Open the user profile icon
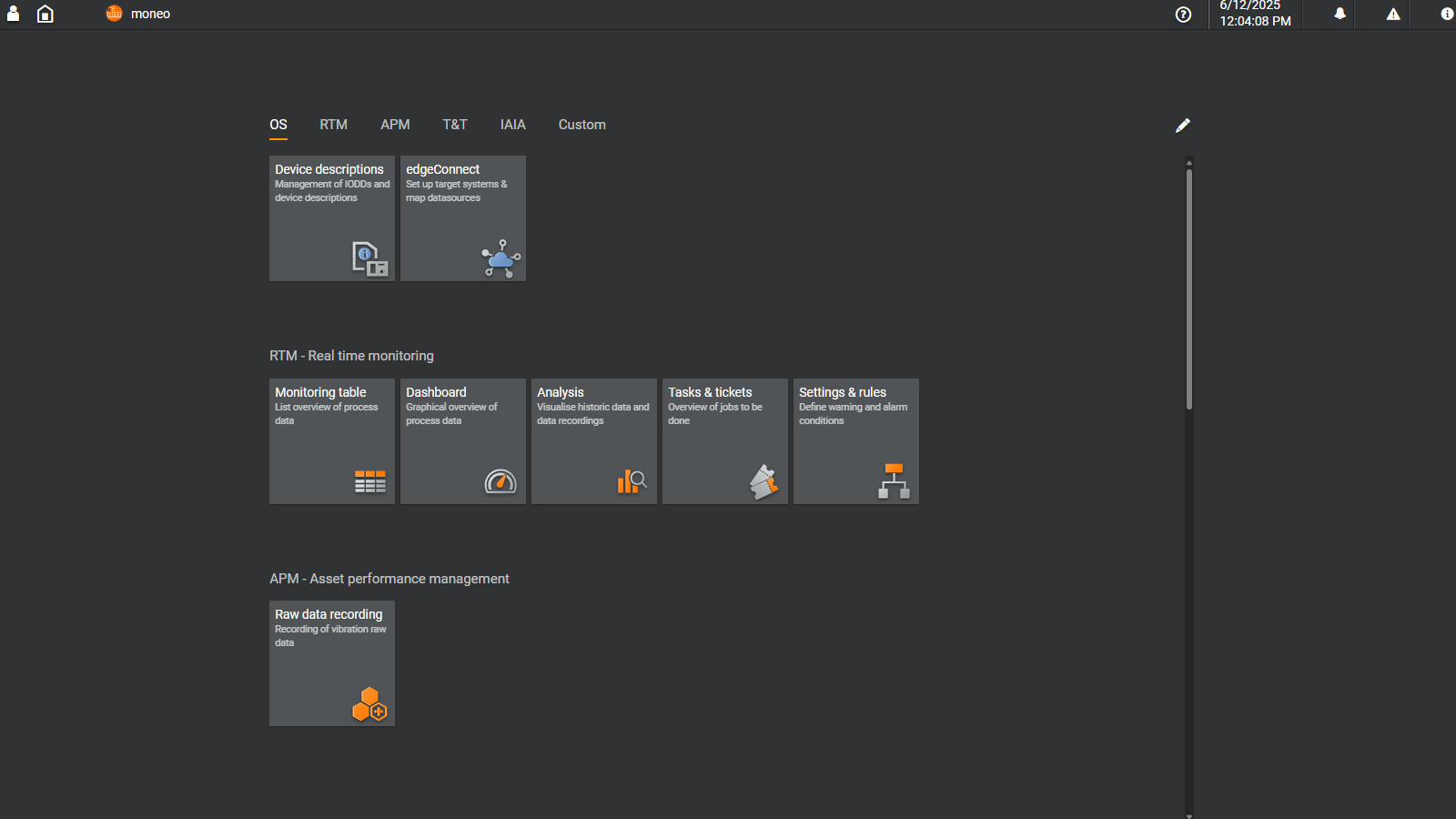Screen dimensions: 1456x819 coord(12,14)
